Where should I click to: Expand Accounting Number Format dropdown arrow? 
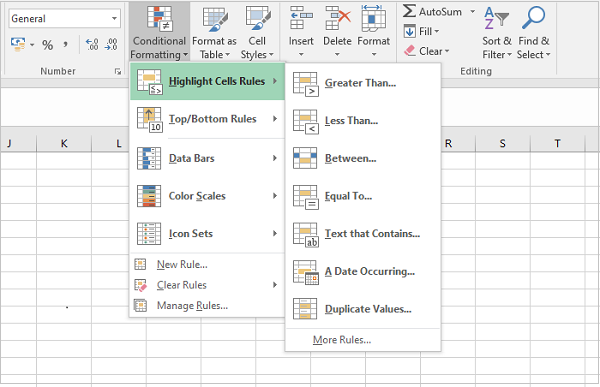(32, 45)
